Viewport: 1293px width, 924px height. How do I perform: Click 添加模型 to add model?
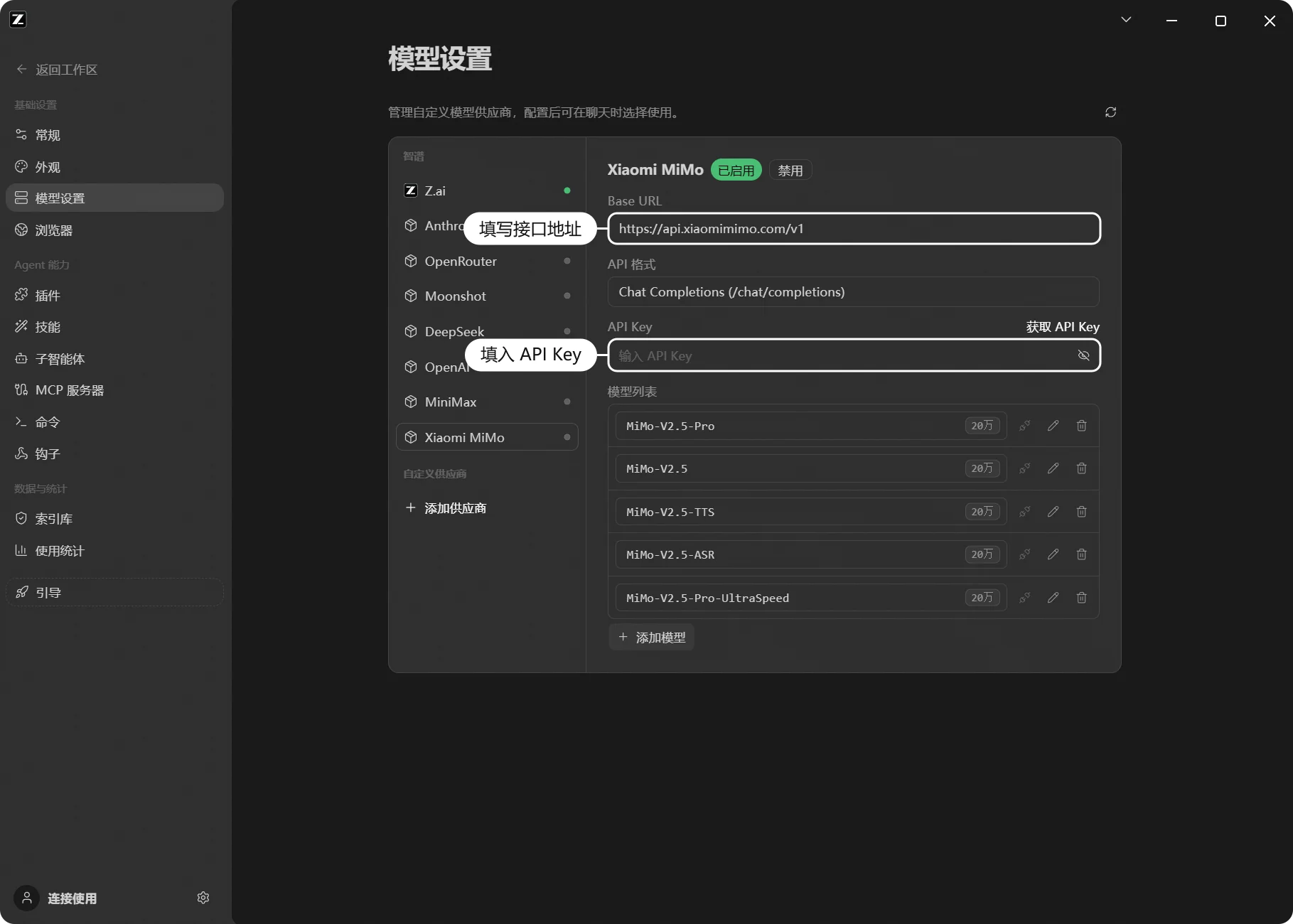pyautogui.click(x=651, y=638)
